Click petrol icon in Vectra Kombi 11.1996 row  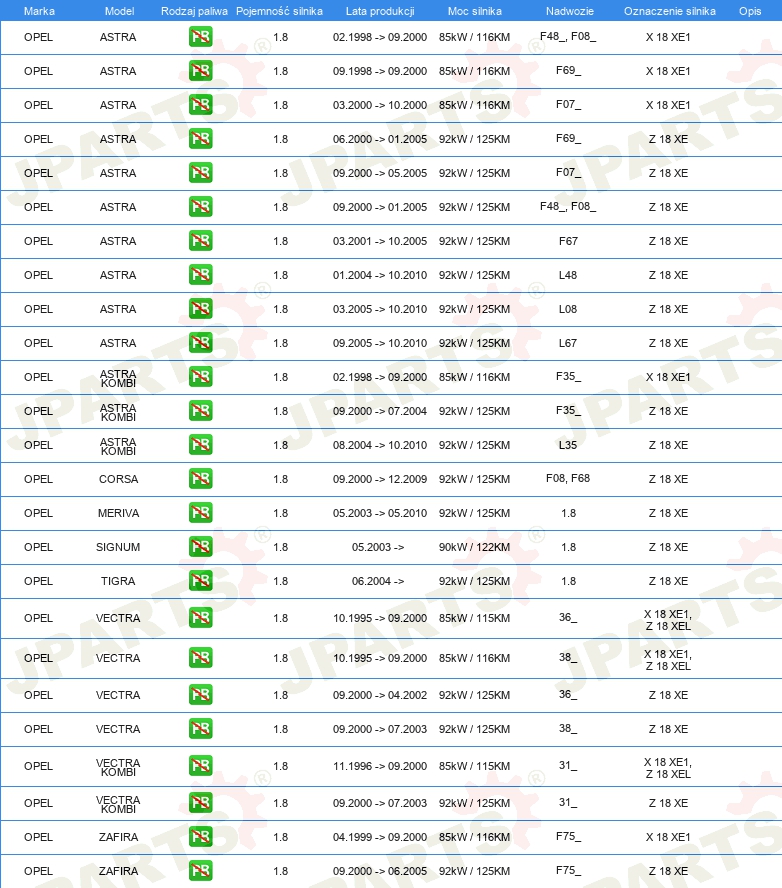[x=200, y=766]
